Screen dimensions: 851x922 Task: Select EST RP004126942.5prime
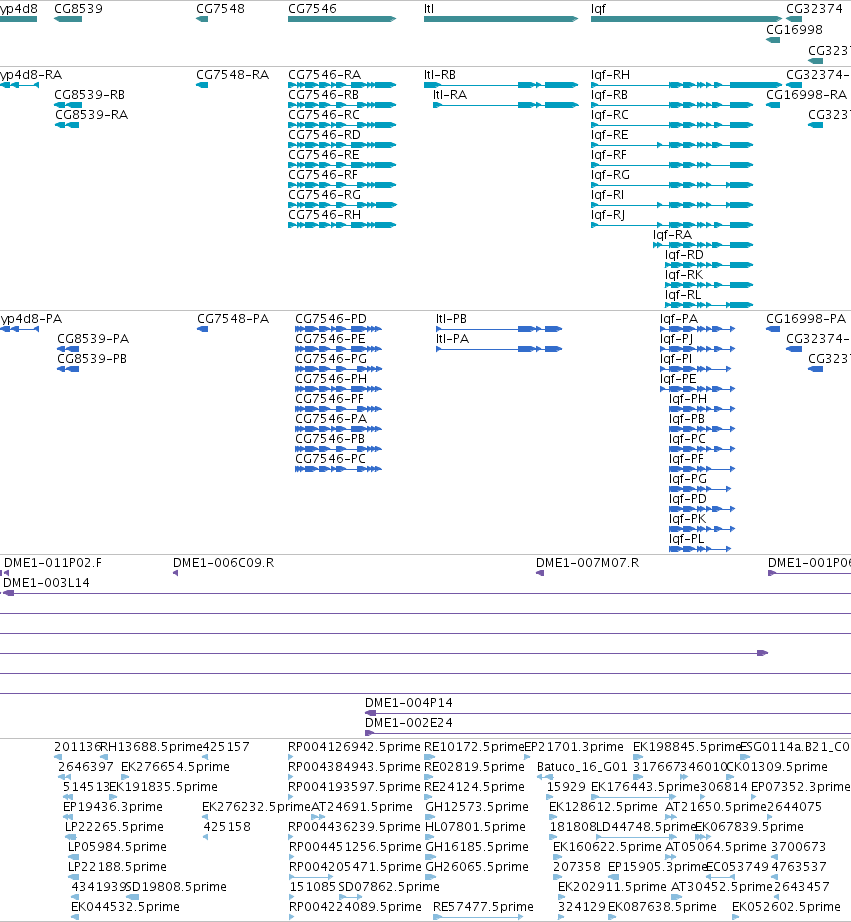(x=355, y=747)
